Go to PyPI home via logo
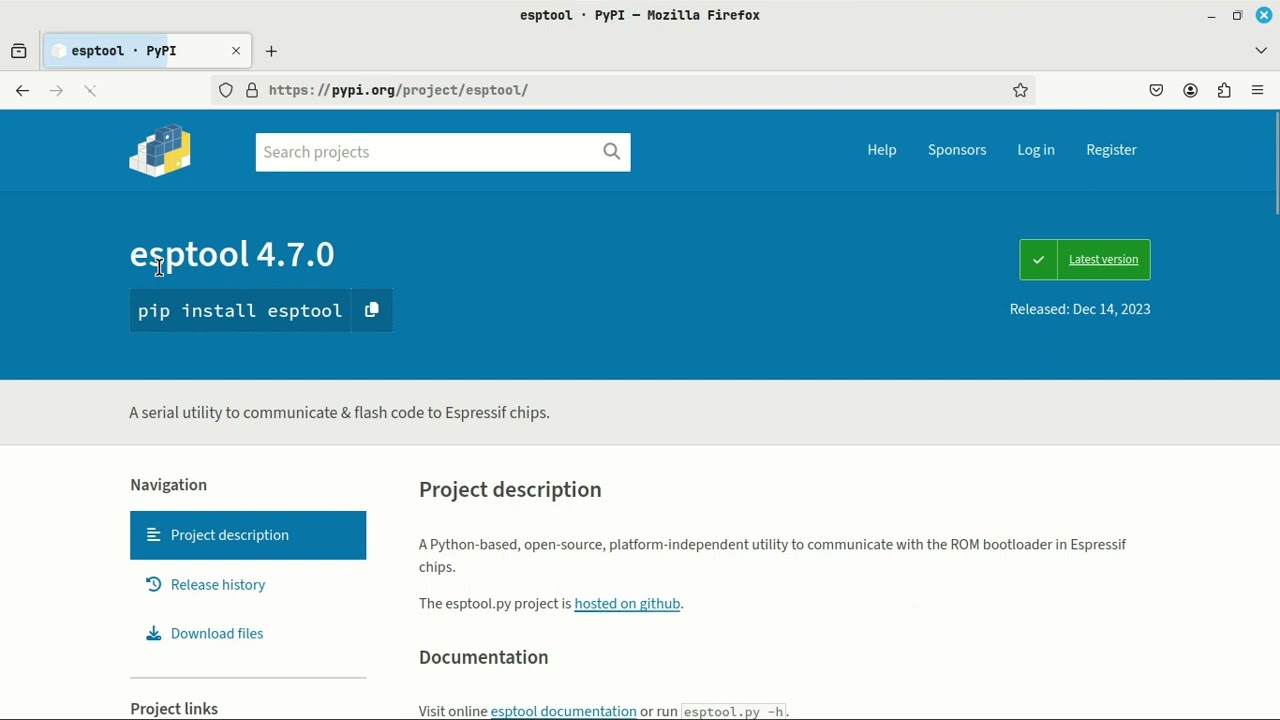Screen dimensions: 1280x720 (x=160, y=150)
